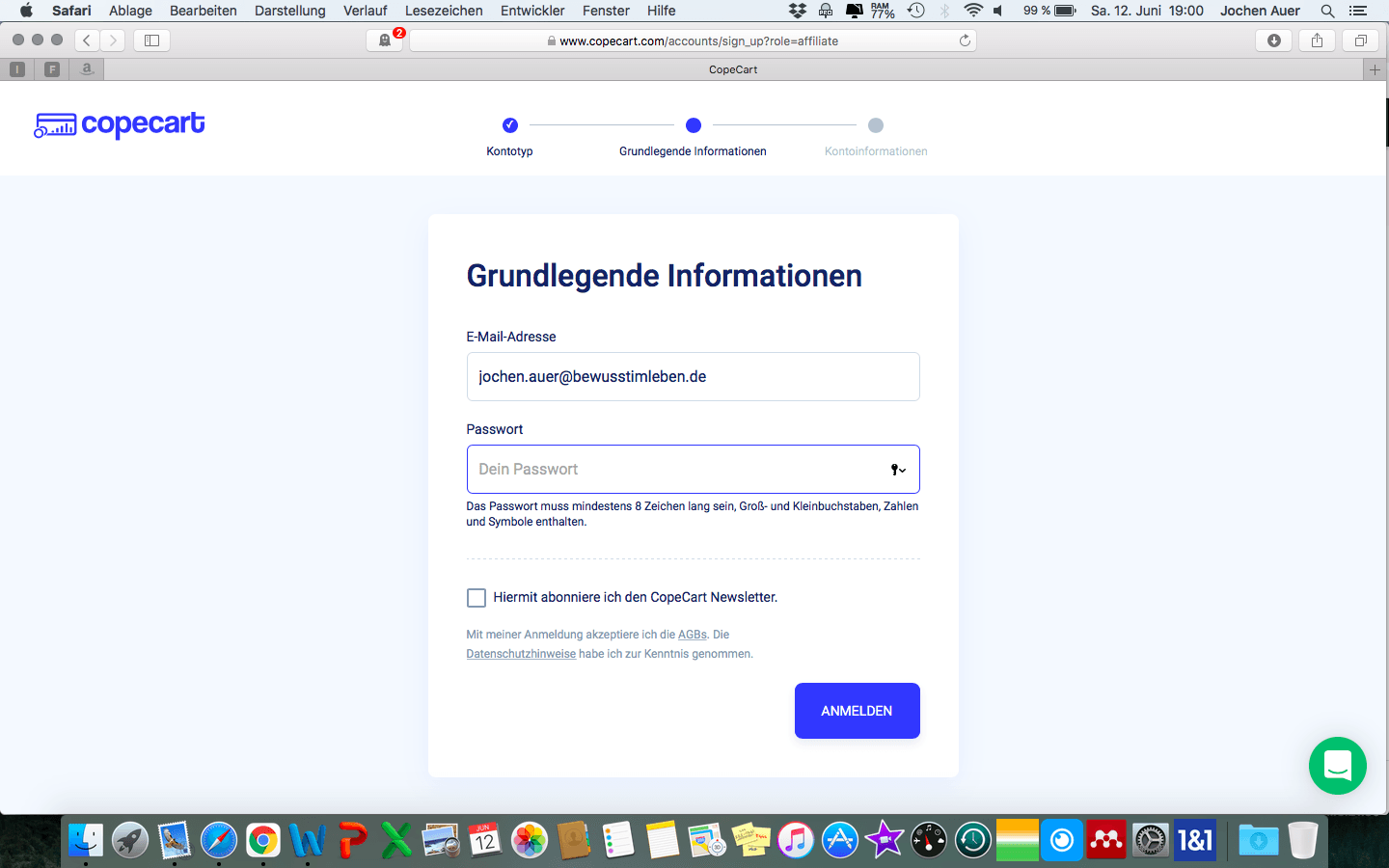The image size is (1389, 868).
Task: Open the Wi-Fi status menu
Action: [973, 11]
